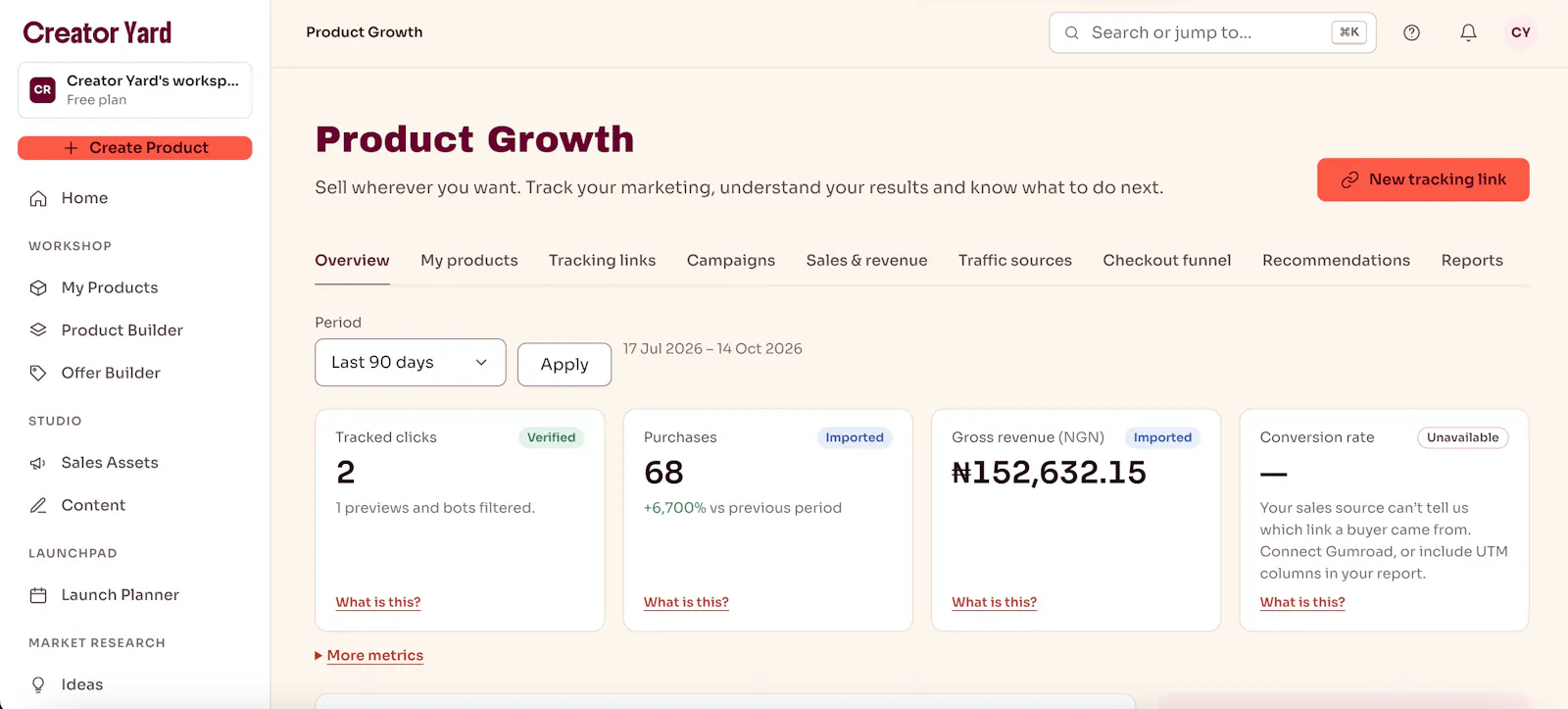
Task: Click the Content pencil icon
Action: (38, 505)
